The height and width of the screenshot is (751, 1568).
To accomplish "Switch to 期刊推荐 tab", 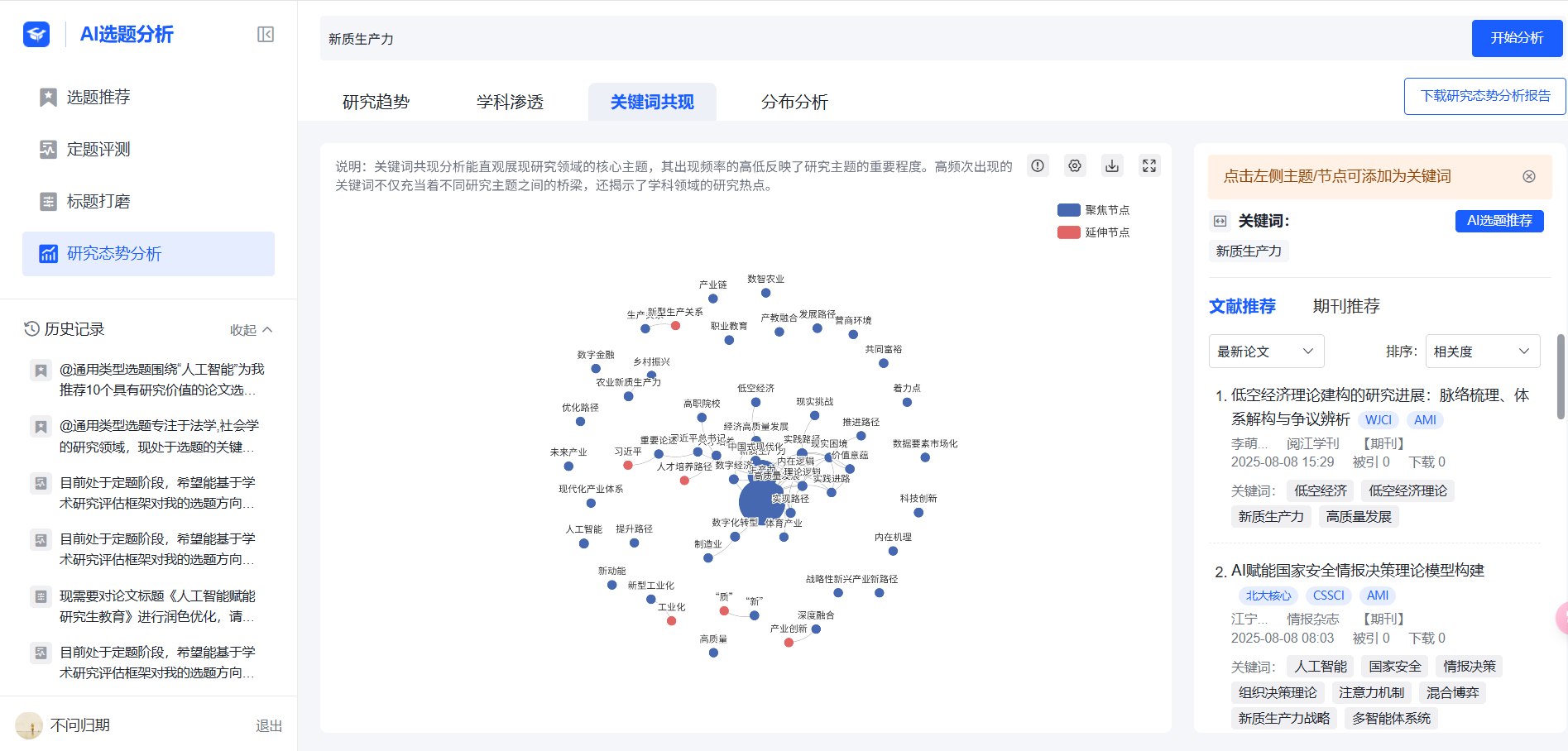I will [x=1346, y=306].
